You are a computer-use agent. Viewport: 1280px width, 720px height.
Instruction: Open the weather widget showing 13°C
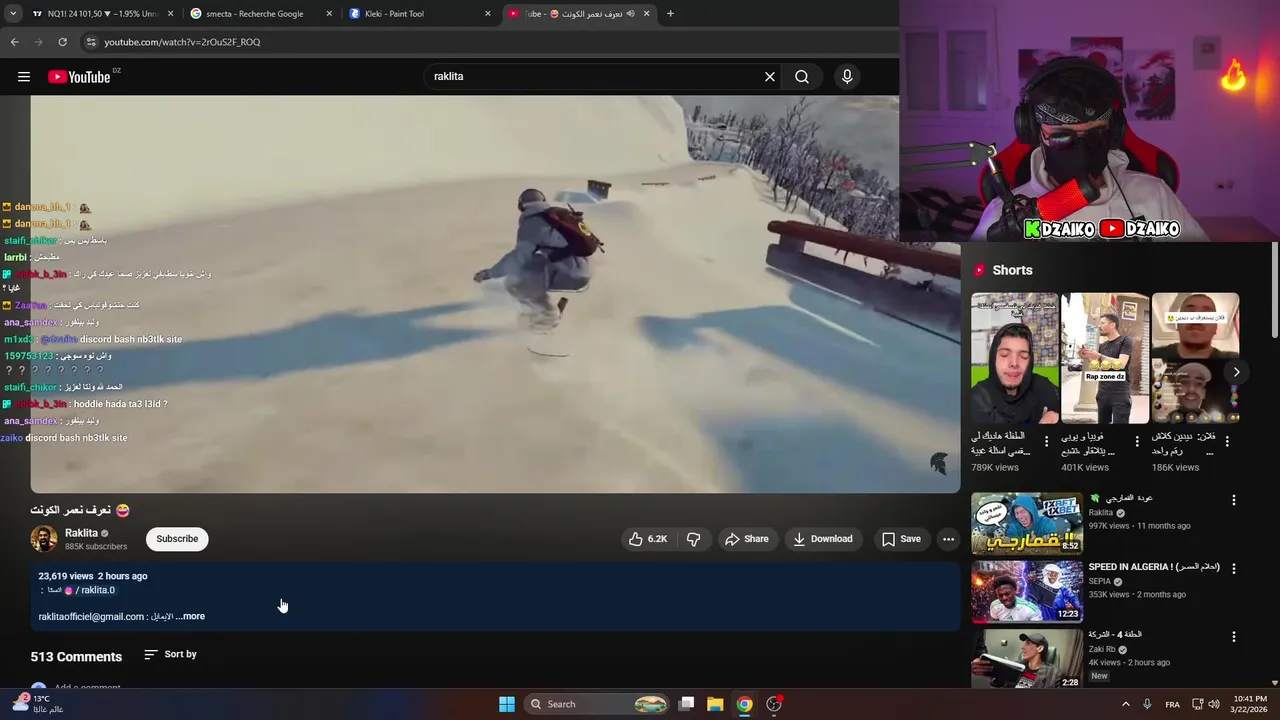pos(36,704)
